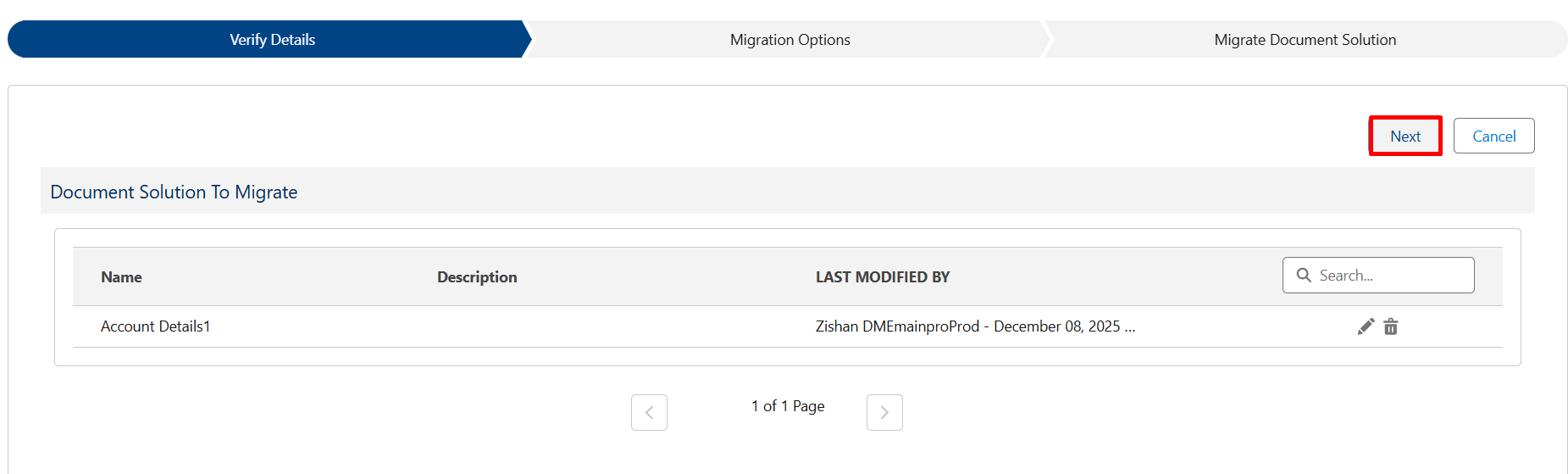Select the Account Details1 row name
The height and width of the screenshot is (474, 1568).
(x=155, y=326)
